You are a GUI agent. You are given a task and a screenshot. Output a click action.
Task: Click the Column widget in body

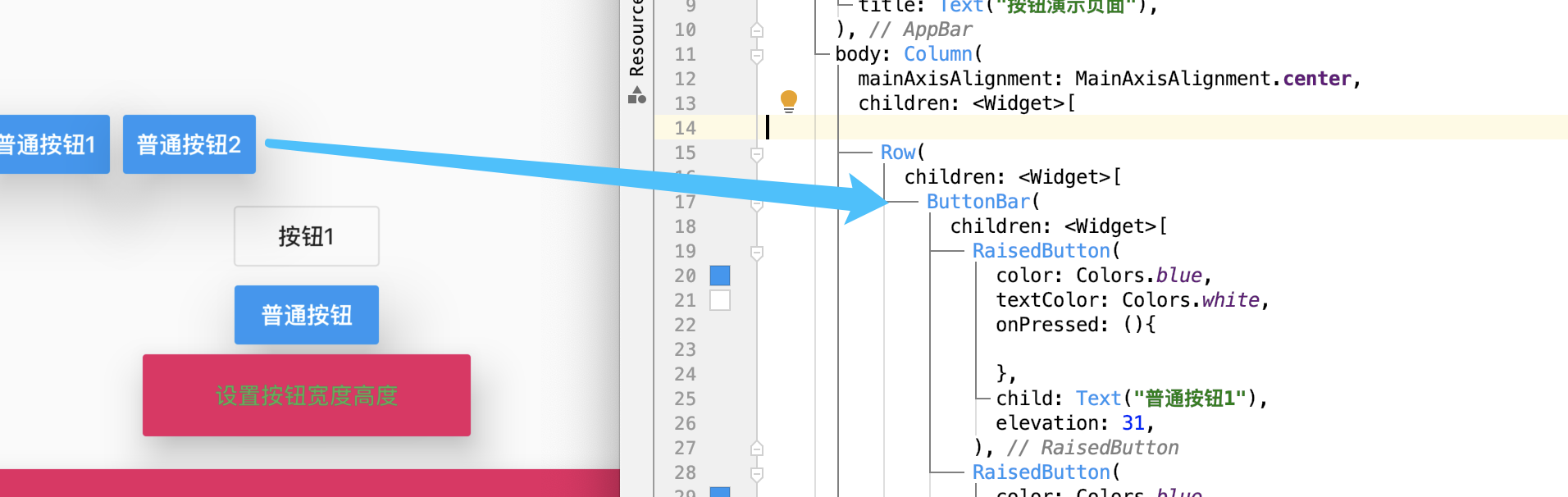pos(938,54)
